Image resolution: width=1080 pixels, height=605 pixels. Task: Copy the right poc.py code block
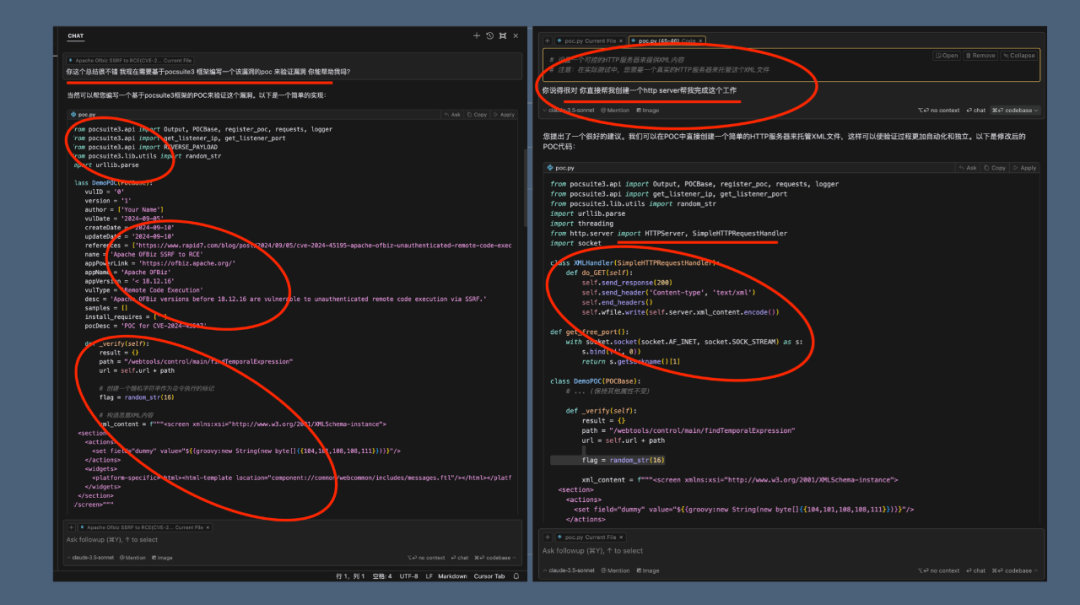(995, 168)
